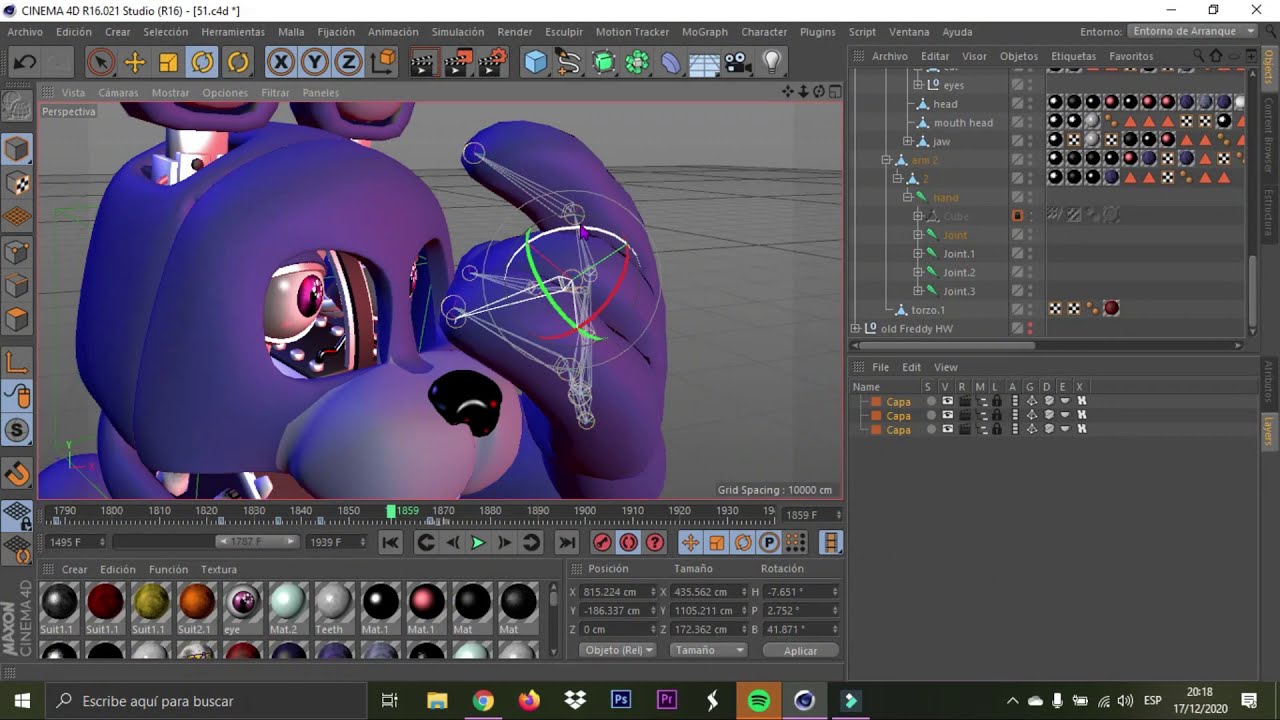Toggle Position keyframe recording icon
This screenshot has width=1280, height=720.
pyautogui.click(x=690, y=543)
